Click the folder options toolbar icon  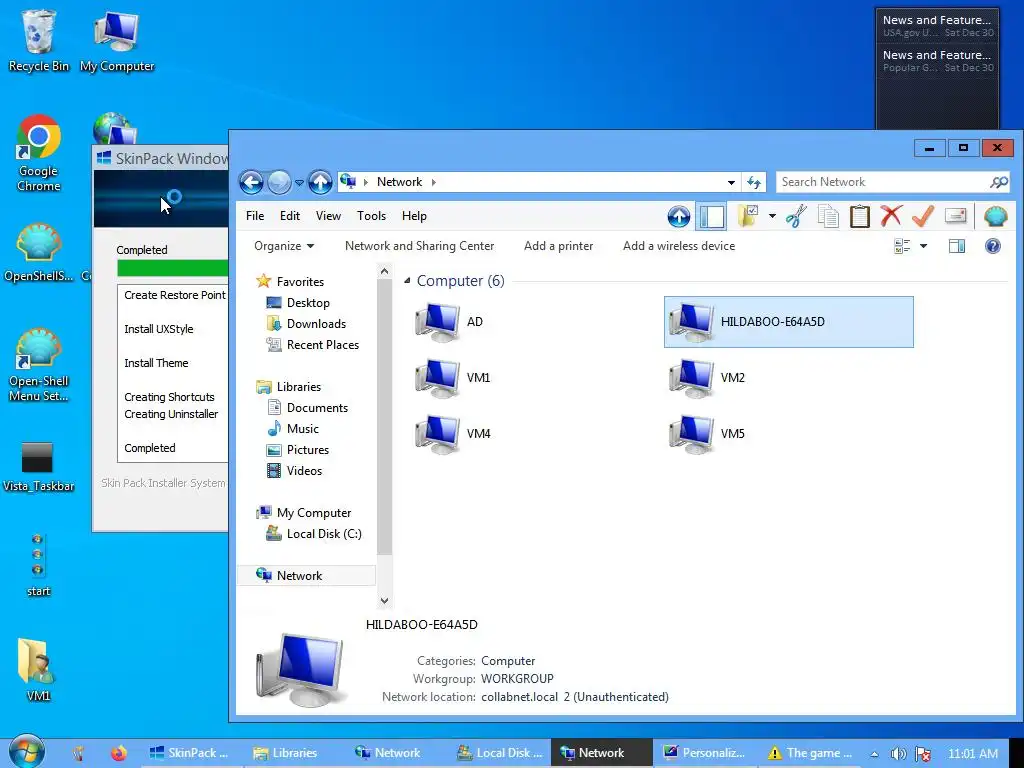(x=748, y=216)
